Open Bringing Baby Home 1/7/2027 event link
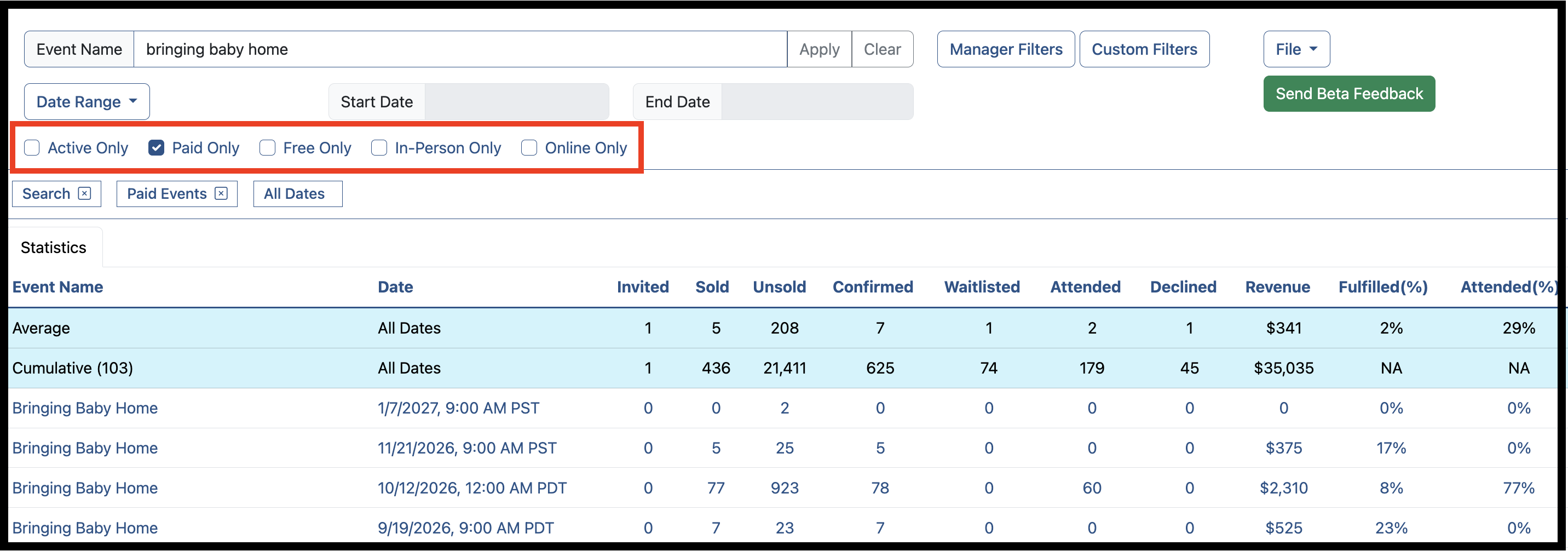The image size is (1568, 551). tap(85, 408)
